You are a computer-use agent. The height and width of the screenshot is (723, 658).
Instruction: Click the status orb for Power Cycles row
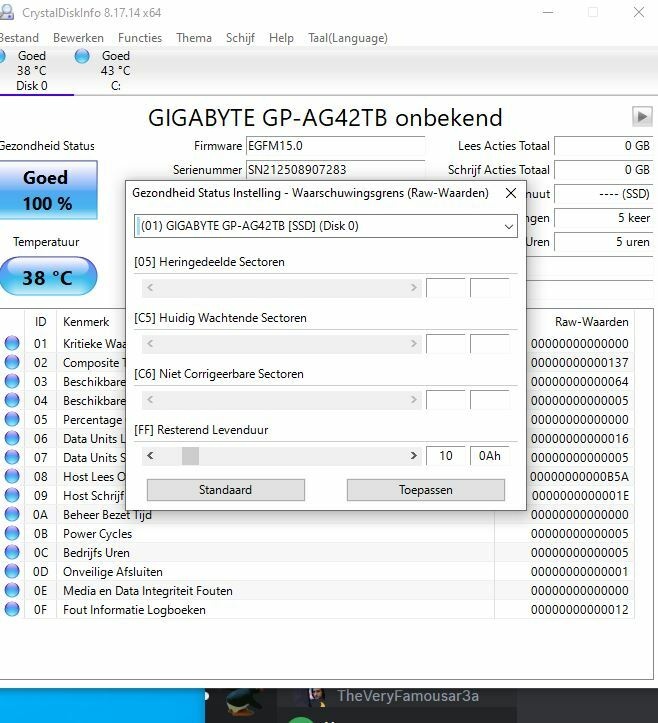12,533
